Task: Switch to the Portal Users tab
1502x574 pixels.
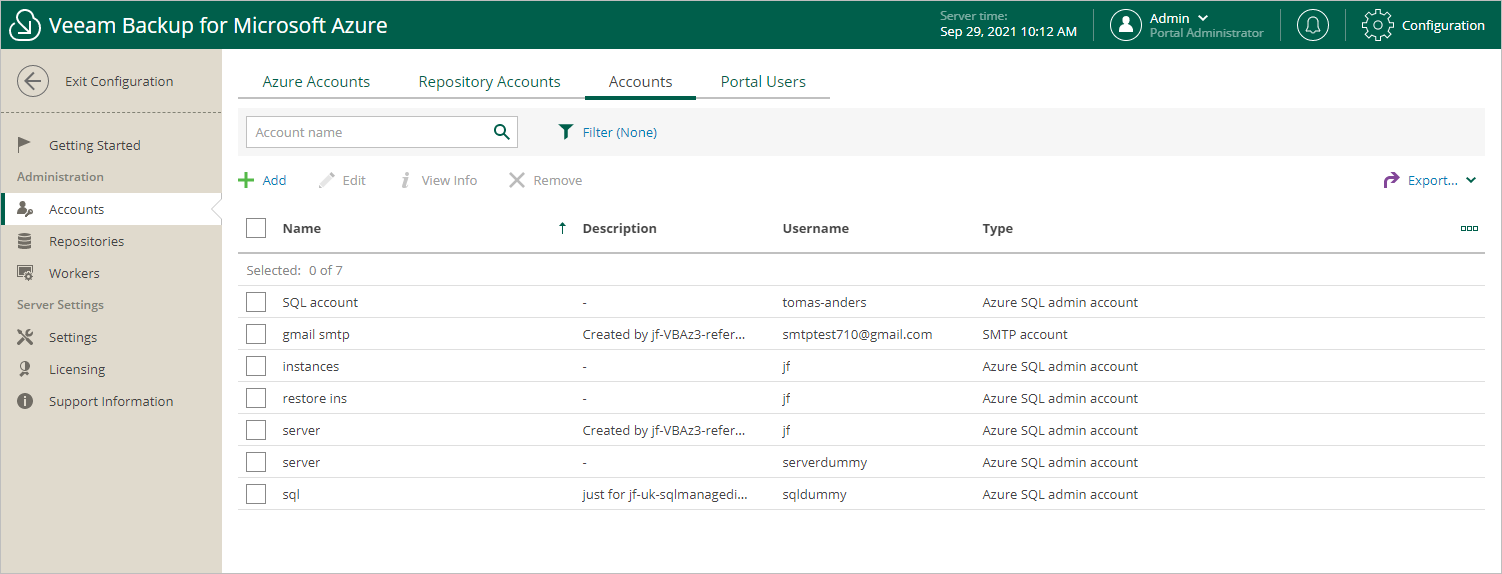Action: coord(763,82)
